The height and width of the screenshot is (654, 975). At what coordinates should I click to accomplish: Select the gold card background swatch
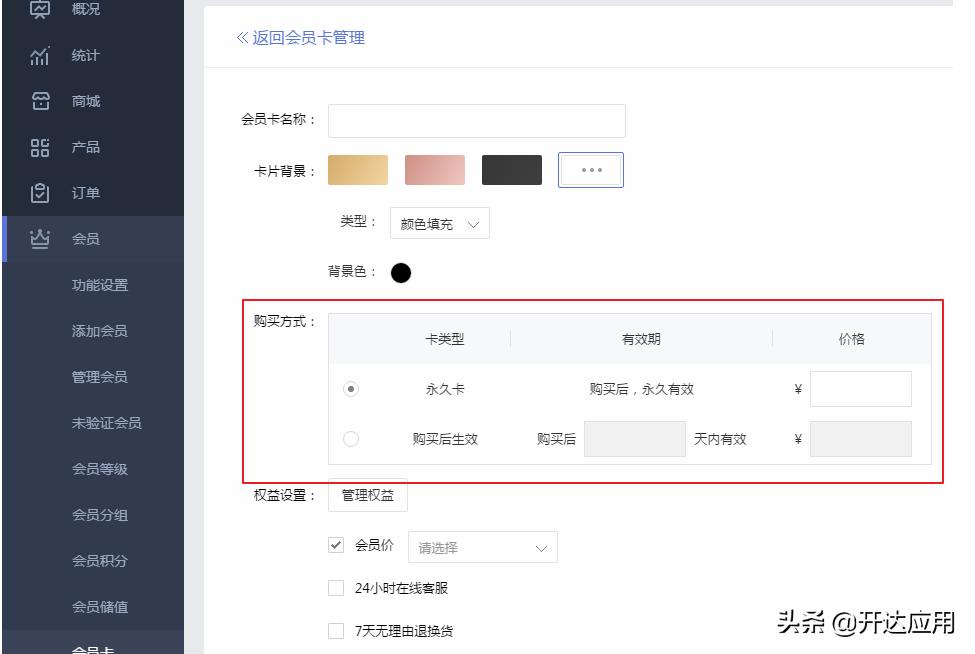coord(357,170)
